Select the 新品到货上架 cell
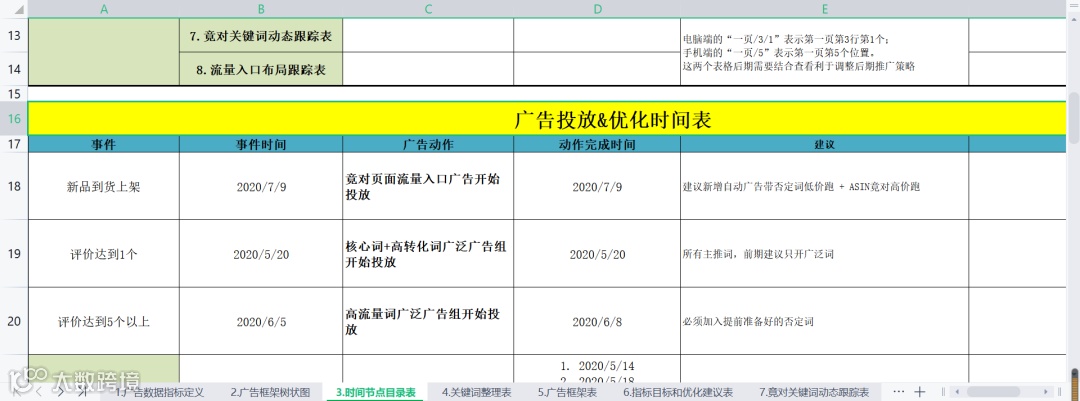The image size is (1080, 401). tap(104, 186)
